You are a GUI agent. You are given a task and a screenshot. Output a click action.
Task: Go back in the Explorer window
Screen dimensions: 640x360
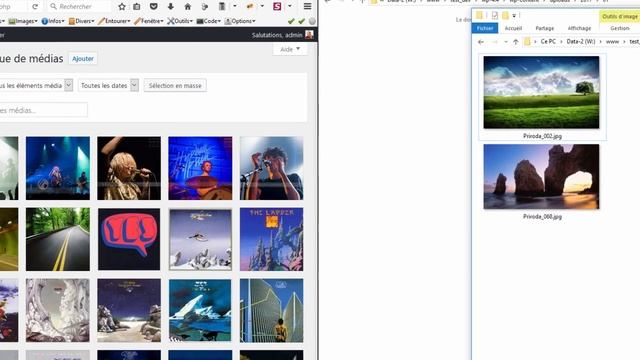click(481, 42)
